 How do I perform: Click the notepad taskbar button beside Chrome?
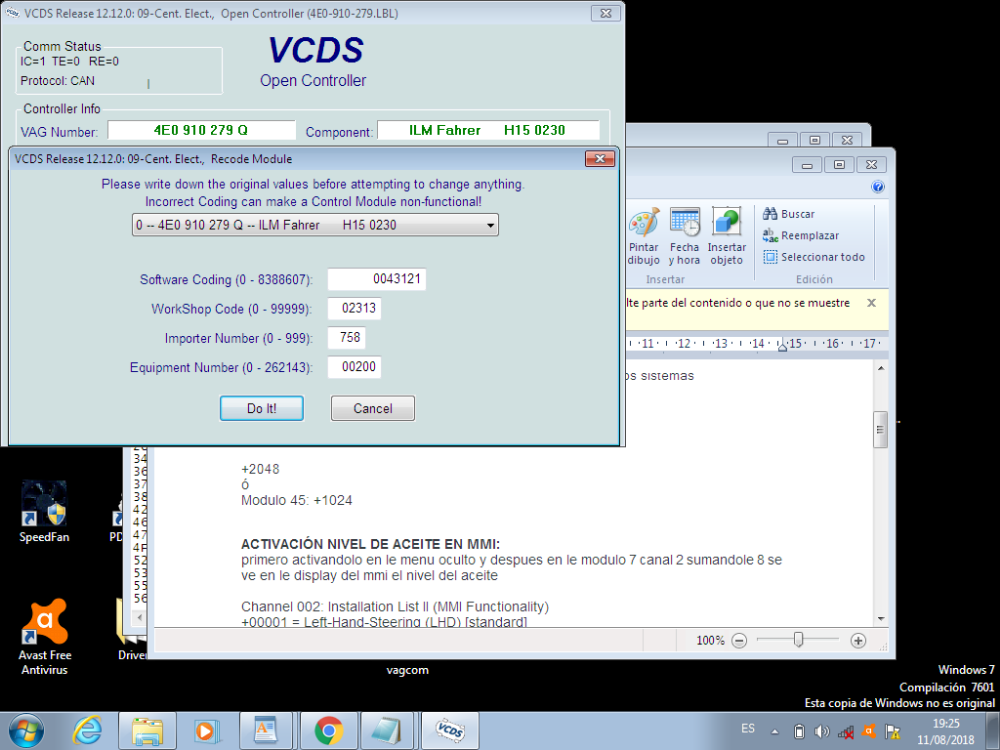point(387,731)
